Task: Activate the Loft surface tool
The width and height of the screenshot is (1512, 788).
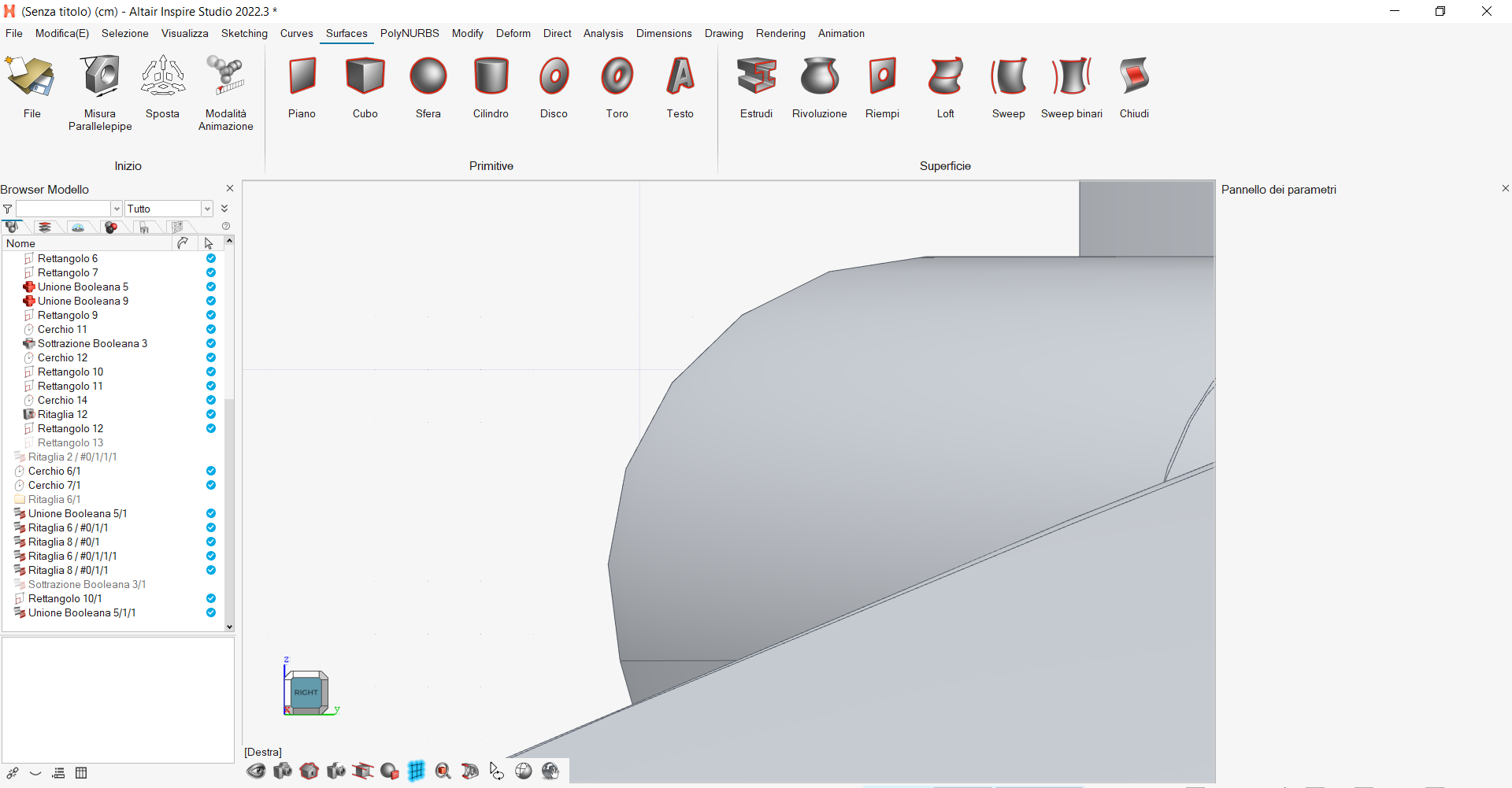Action: 945,87
